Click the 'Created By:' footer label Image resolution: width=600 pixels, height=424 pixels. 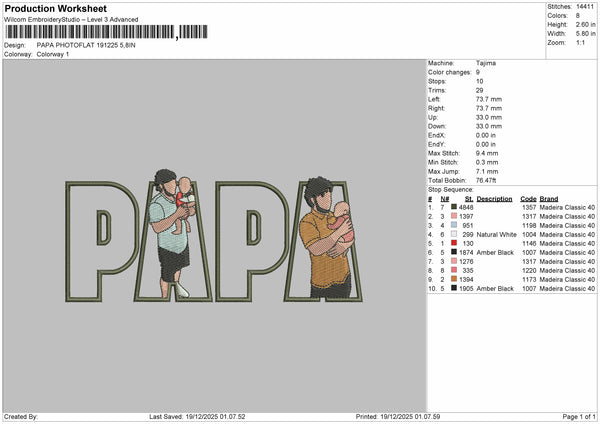pos(21,416)
